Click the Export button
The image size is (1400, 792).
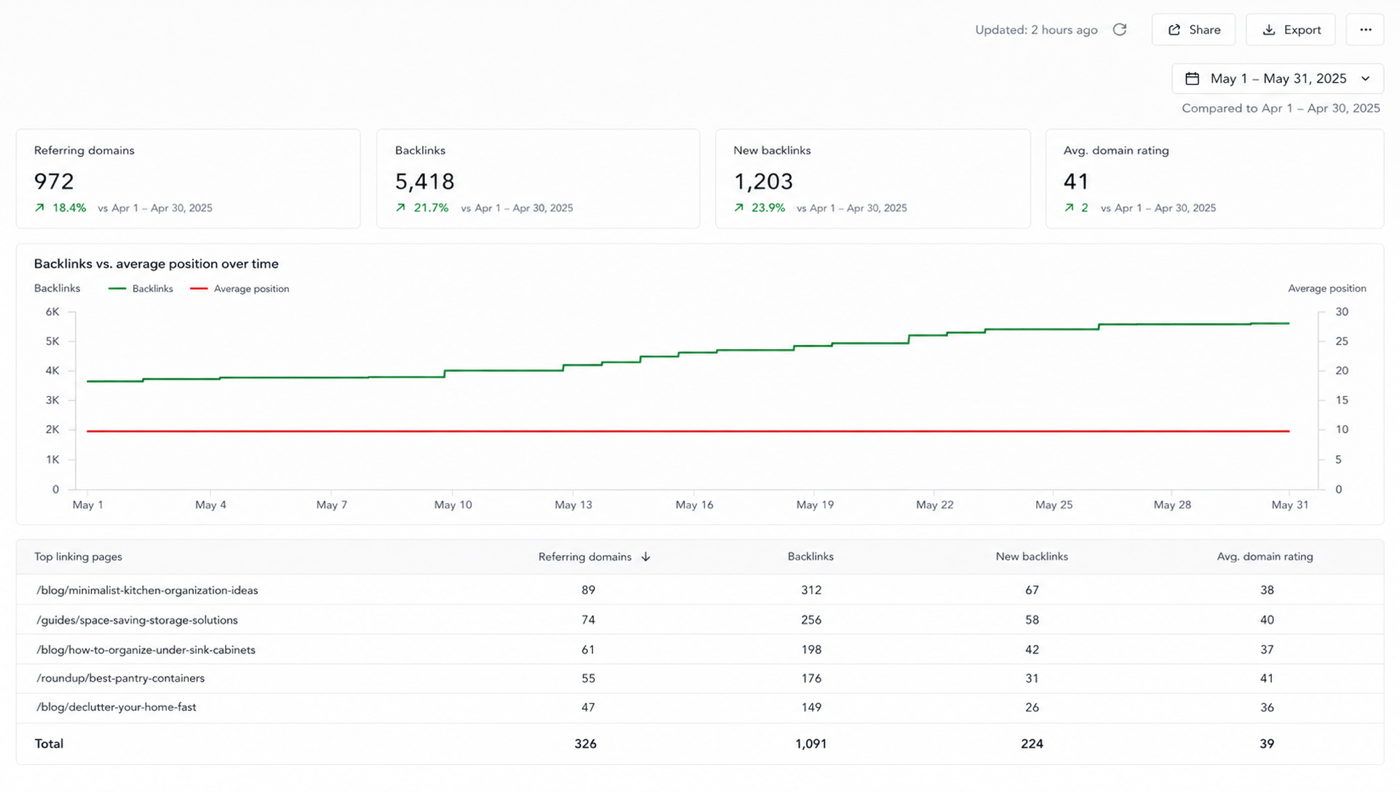[1291, 30]
